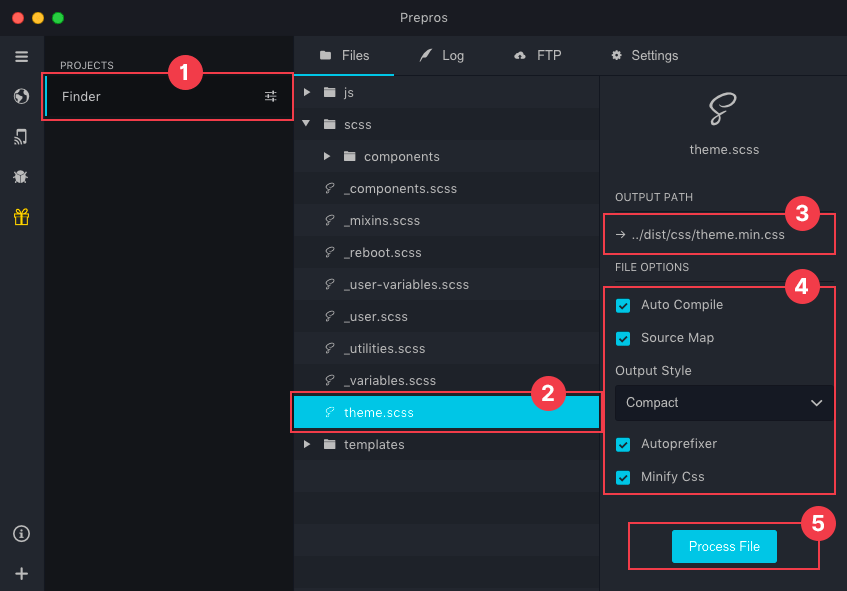Viewport: 847px width, 591px height.
Task: Click the cast devices icon in sidebar
Action: point(21,137)
